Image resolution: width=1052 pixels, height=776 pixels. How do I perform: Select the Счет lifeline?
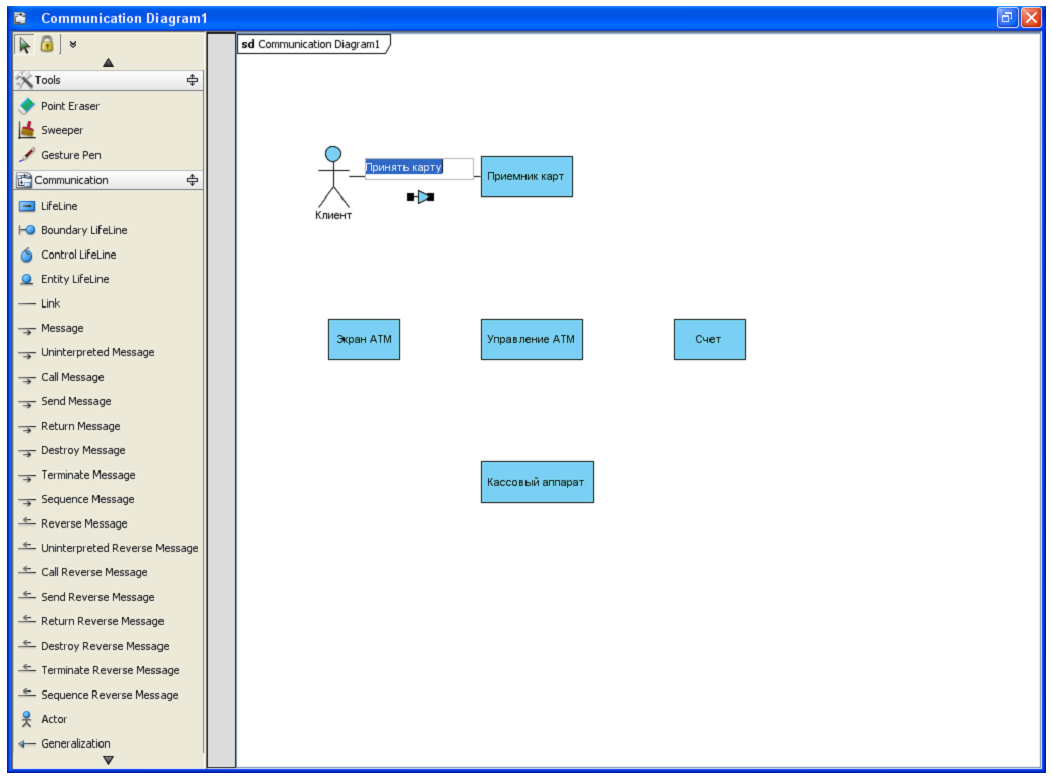pos(710,339)
